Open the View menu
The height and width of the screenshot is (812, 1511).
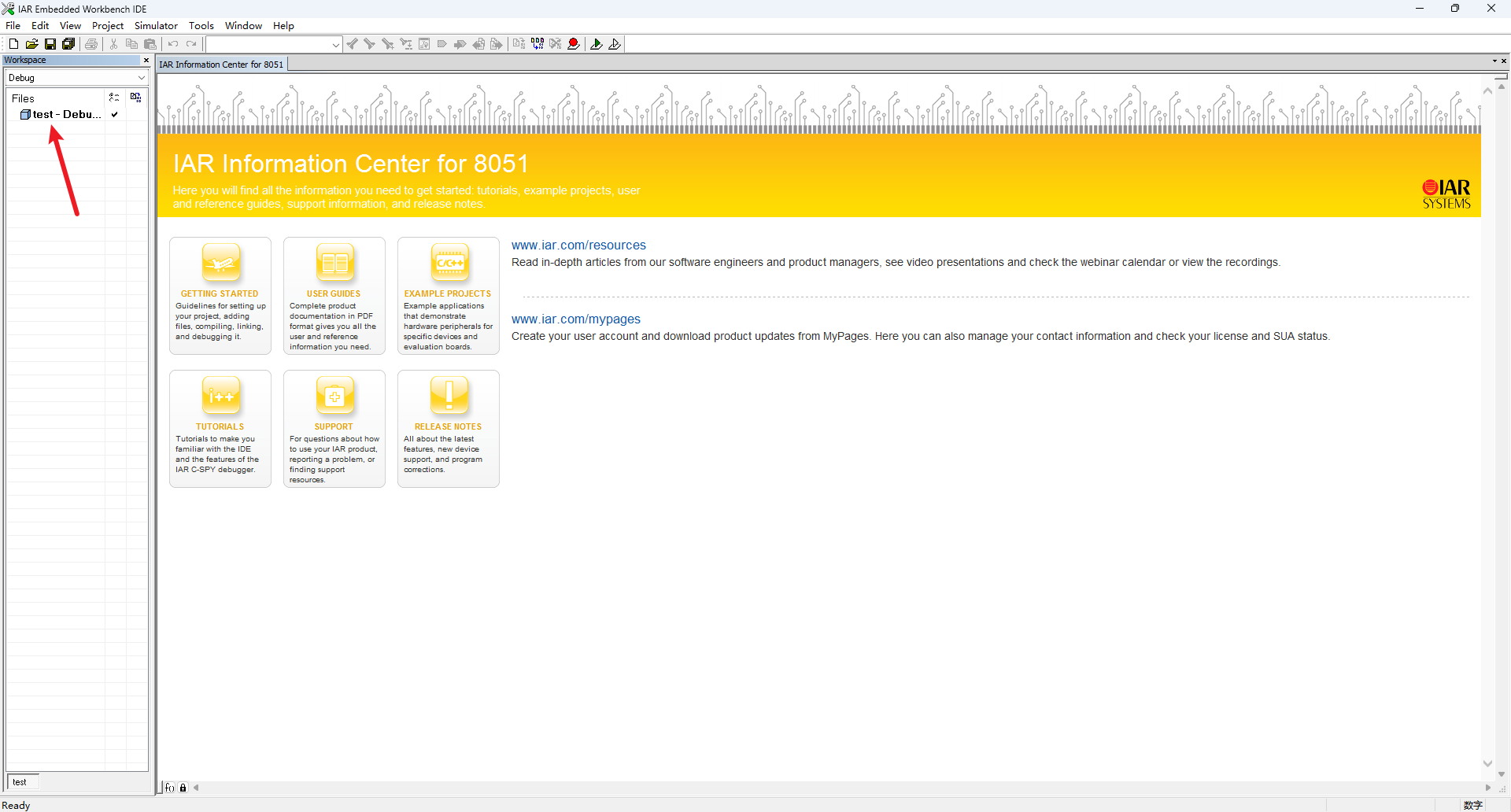(x=71, y=25)
